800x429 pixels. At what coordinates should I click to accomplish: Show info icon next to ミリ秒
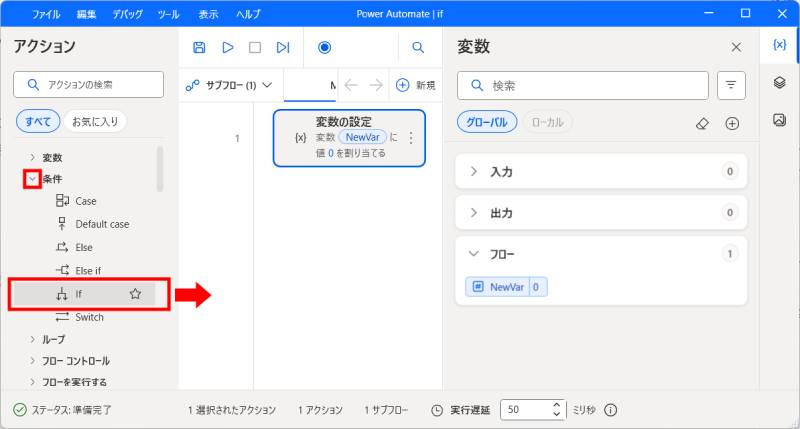tap(610, 410)
